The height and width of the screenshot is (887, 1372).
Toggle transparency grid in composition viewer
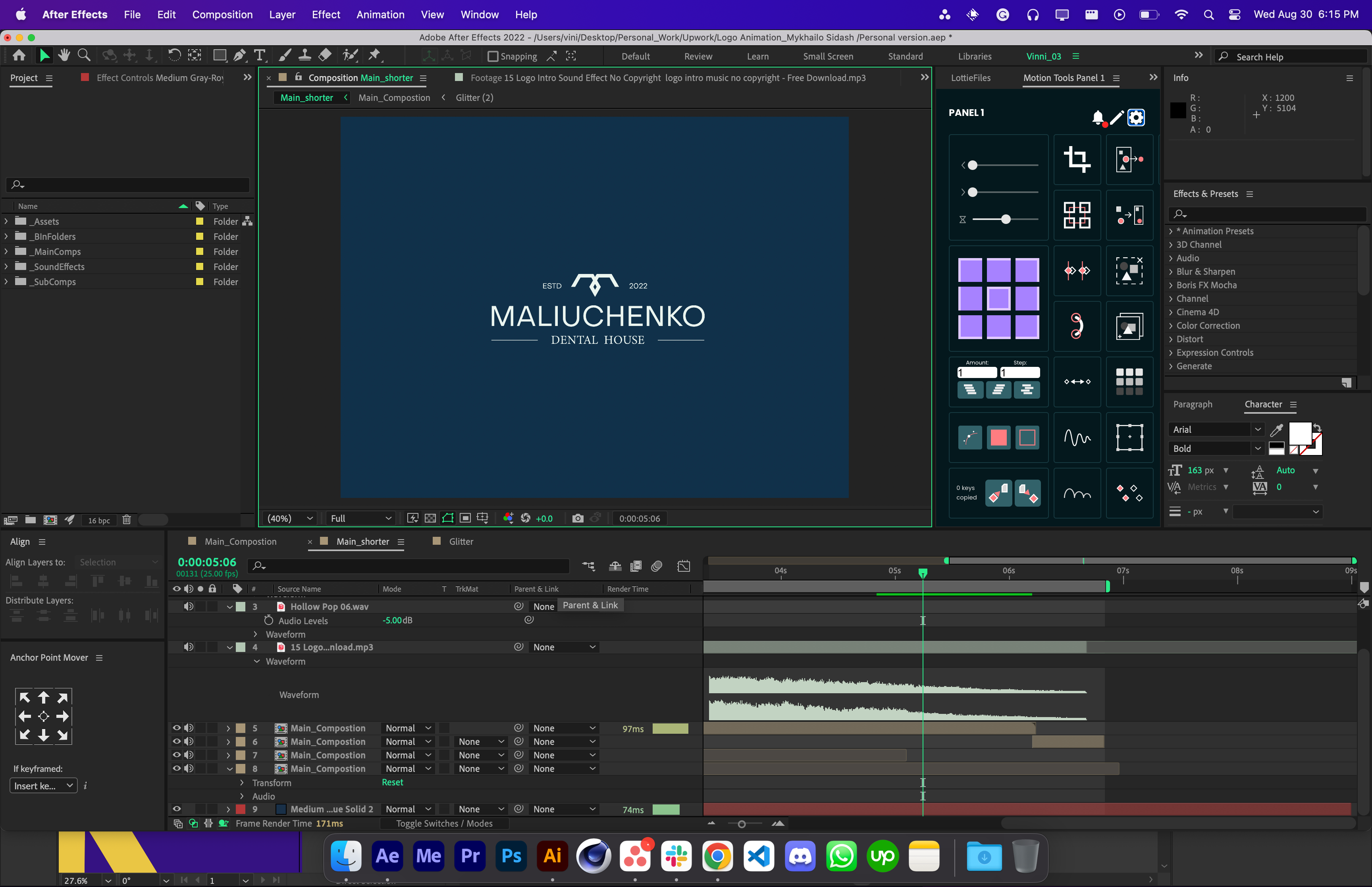[x=430, y=518]
